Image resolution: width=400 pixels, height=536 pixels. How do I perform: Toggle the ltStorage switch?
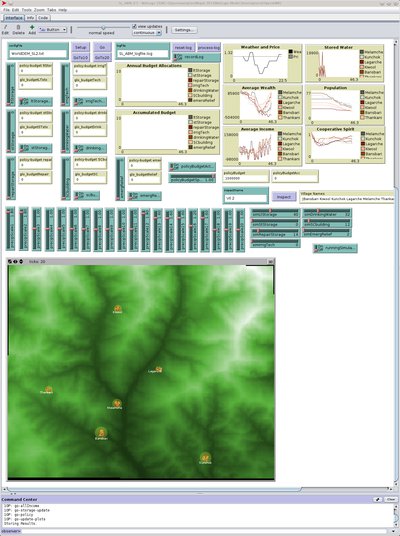tap(35, 101)
